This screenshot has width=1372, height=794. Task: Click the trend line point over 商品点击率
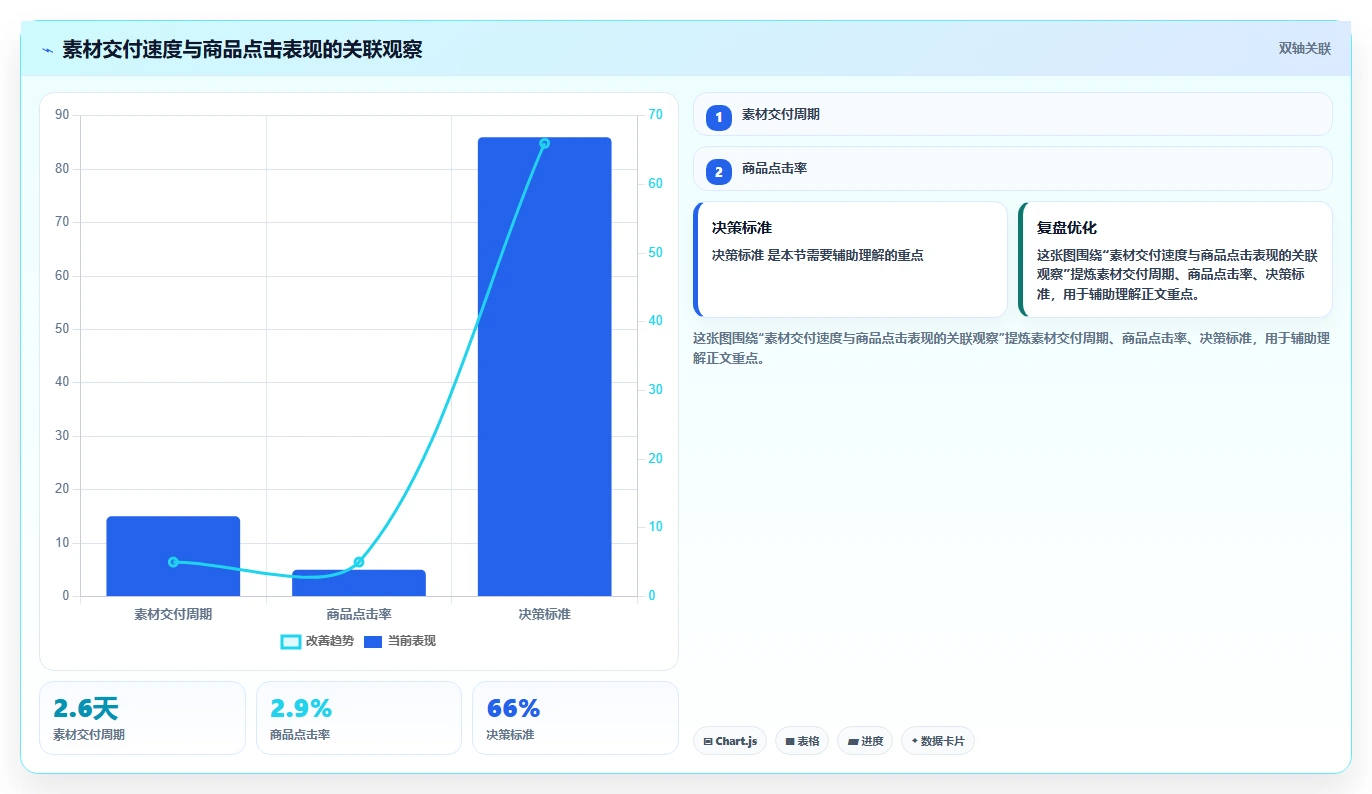point(359,562)
